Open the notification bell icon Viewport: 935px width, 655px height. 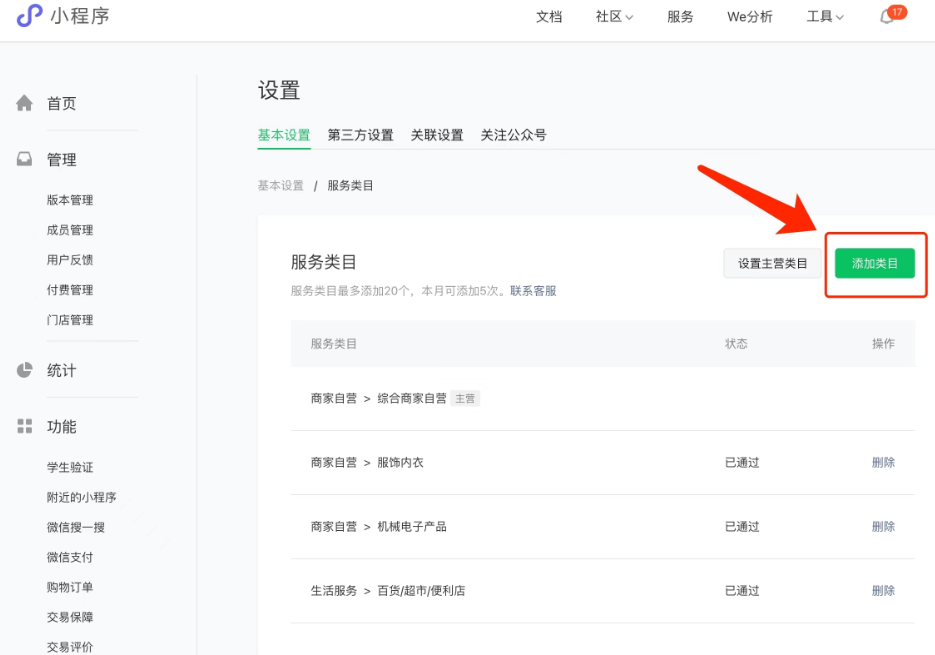pos(887,17)
